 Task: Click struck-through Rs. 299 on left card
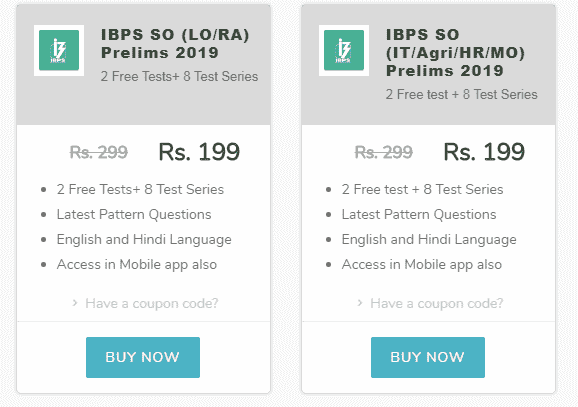click(99, 152)
